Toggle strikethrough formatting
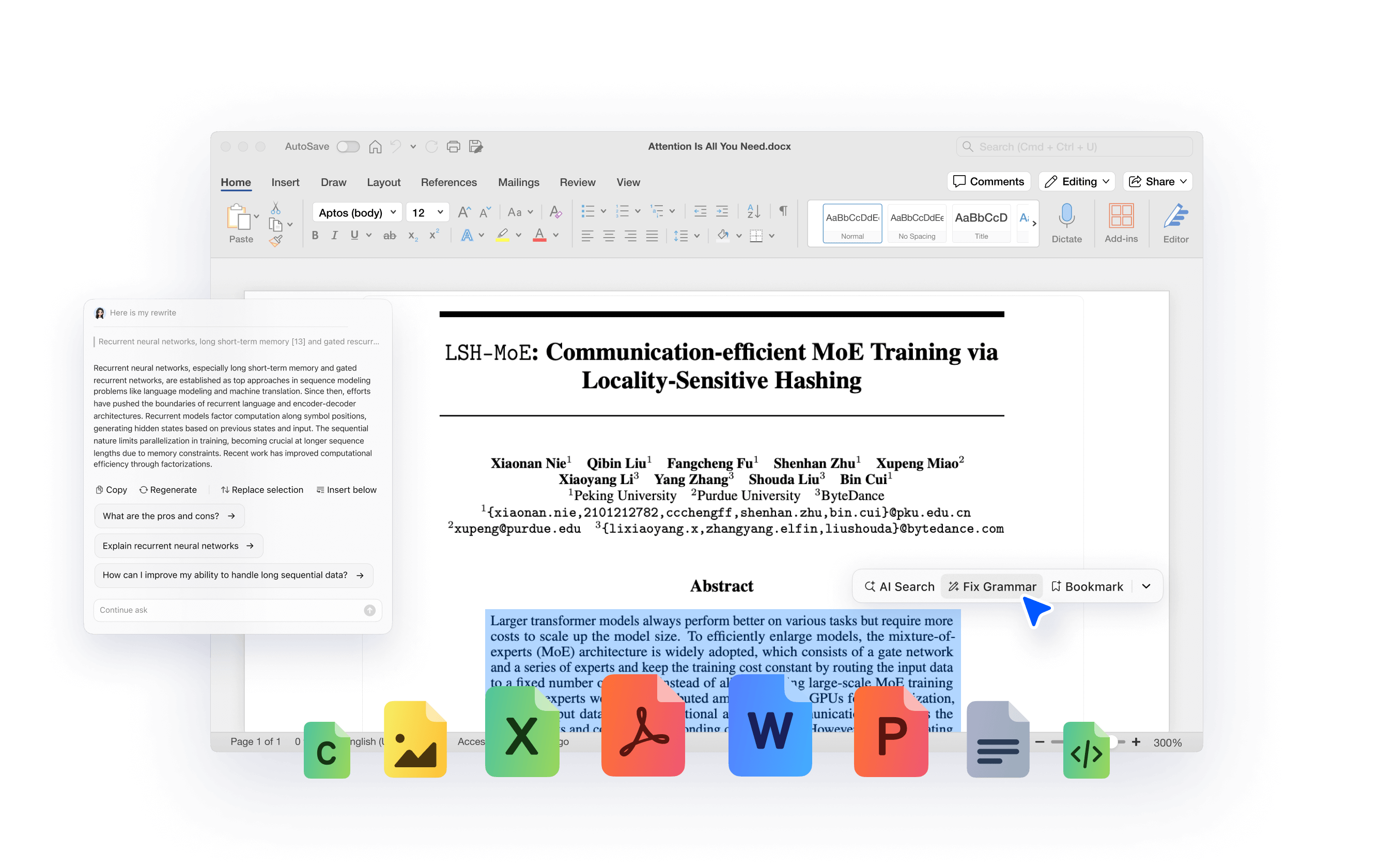The image size is (1395, 868). pos(390,236)
